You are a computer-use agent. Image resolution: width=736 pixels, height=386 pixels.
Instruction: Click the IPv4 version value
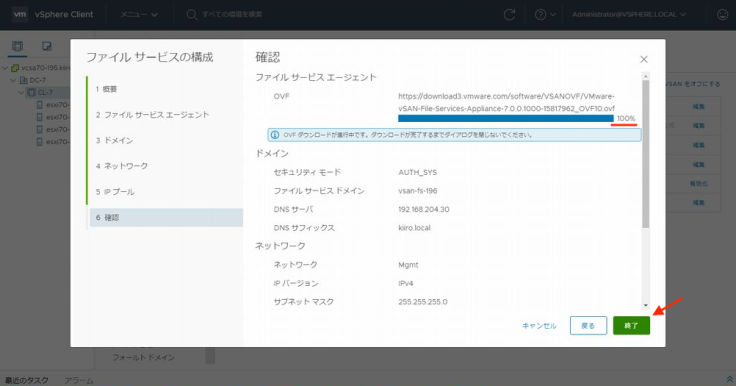tap(406, 283)
